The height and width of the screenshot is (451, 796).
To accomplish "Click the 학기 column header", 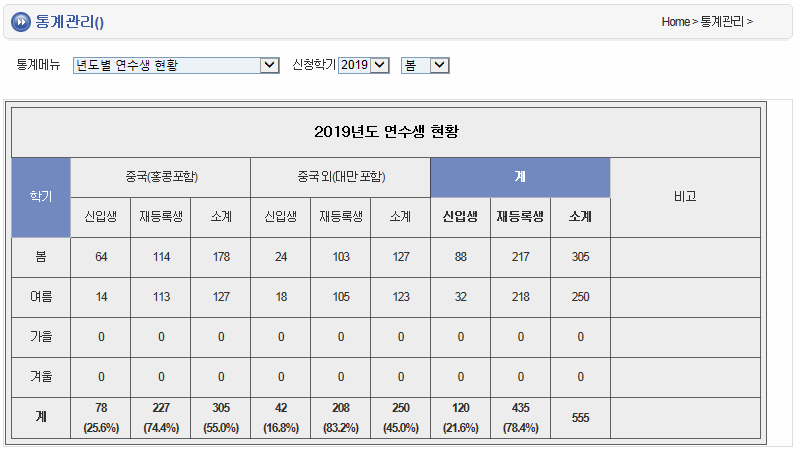I will (41, 197).
